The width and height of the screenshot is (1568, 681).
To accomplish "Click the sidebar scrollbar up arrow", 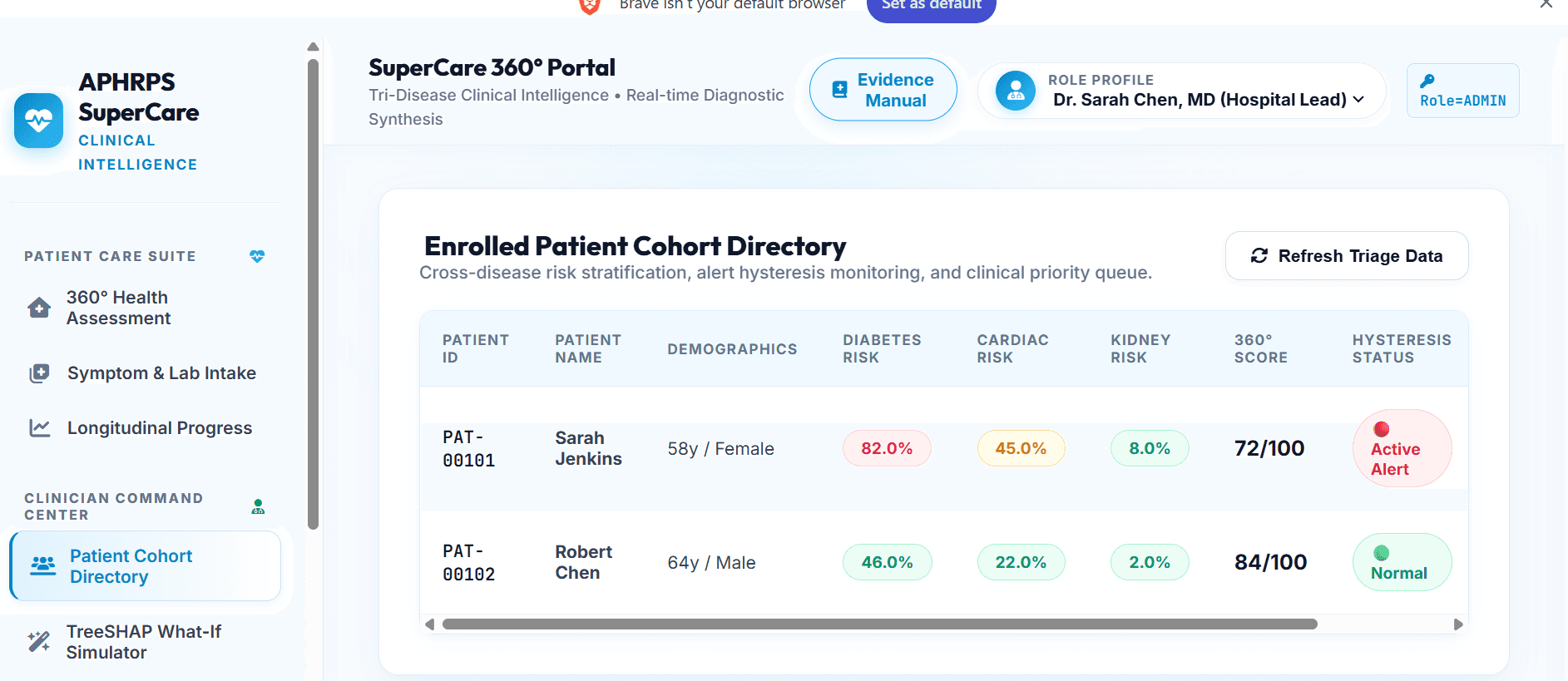I will click(x=313, y=47).
